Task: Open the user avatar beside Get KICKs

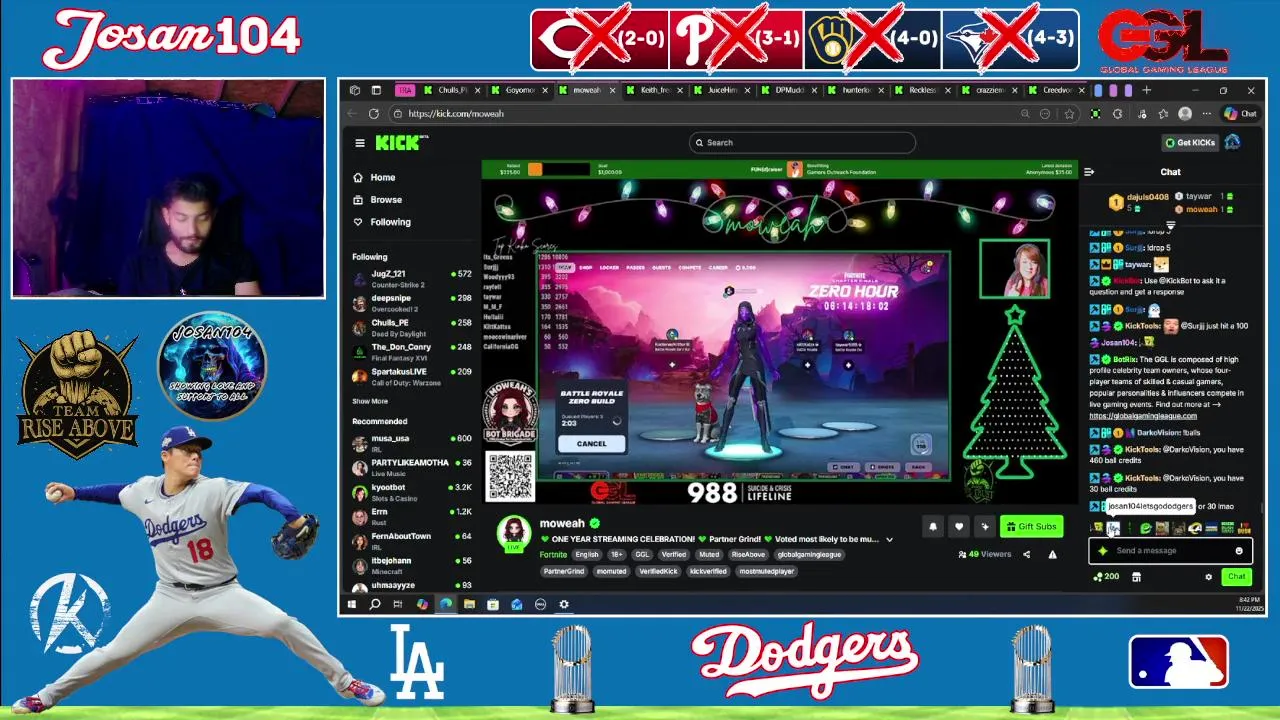Action: coord(1232,142)
